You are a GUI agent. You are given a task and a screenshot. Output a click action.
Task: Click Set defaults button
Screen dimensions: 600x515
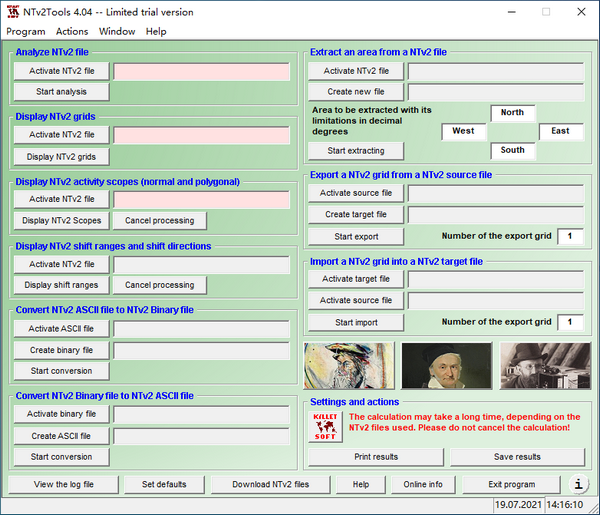click(x=164, y=484)
